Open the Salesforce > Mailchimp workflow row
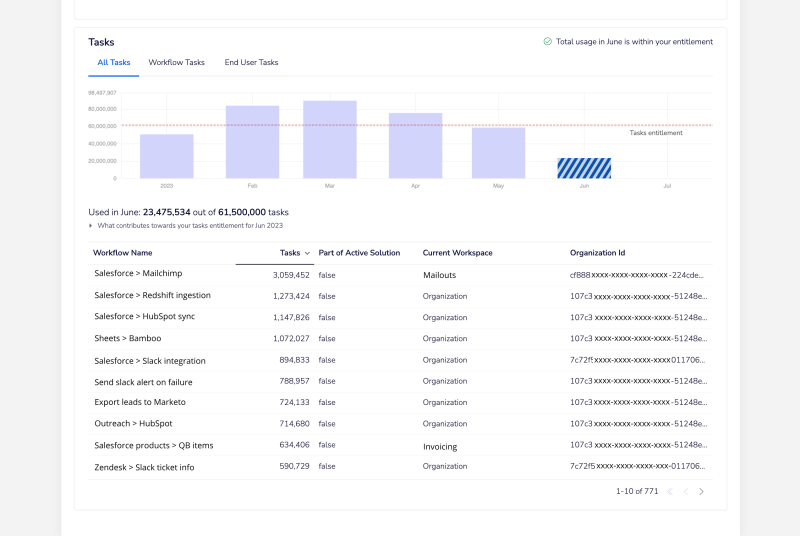 (138, 273)
